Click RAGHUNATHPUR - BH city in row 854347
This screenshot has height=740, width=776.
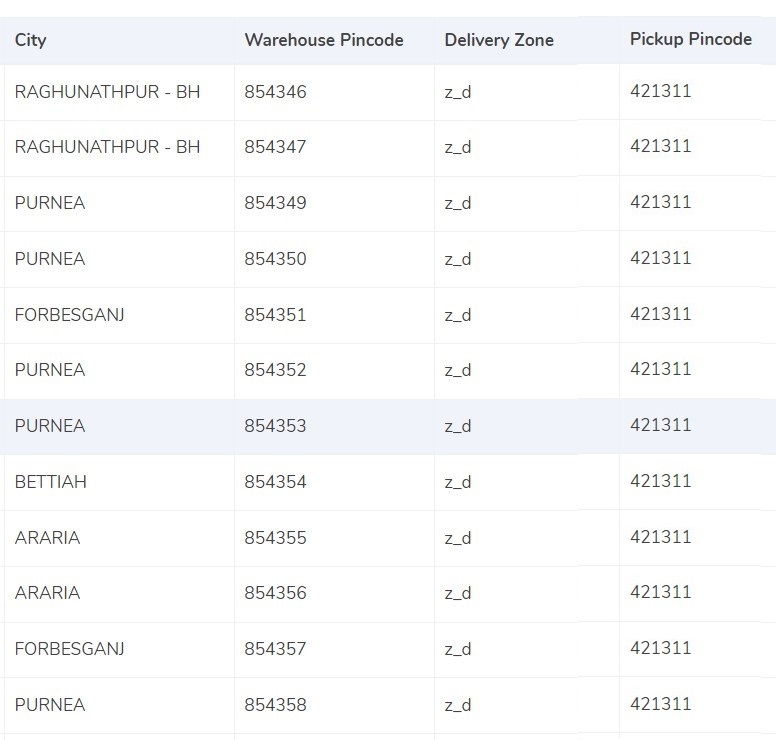(x=107, y=147)
